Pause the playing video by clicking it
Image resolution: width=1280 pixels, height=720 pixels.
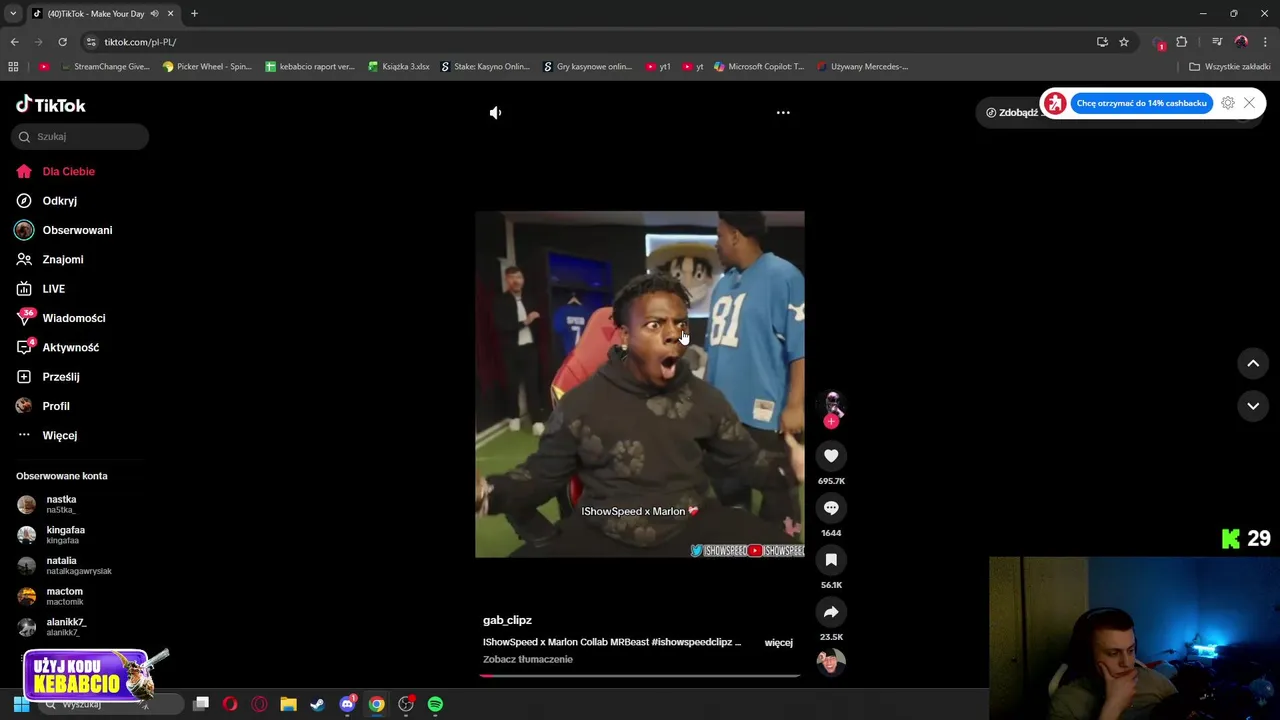click(640, 384)
